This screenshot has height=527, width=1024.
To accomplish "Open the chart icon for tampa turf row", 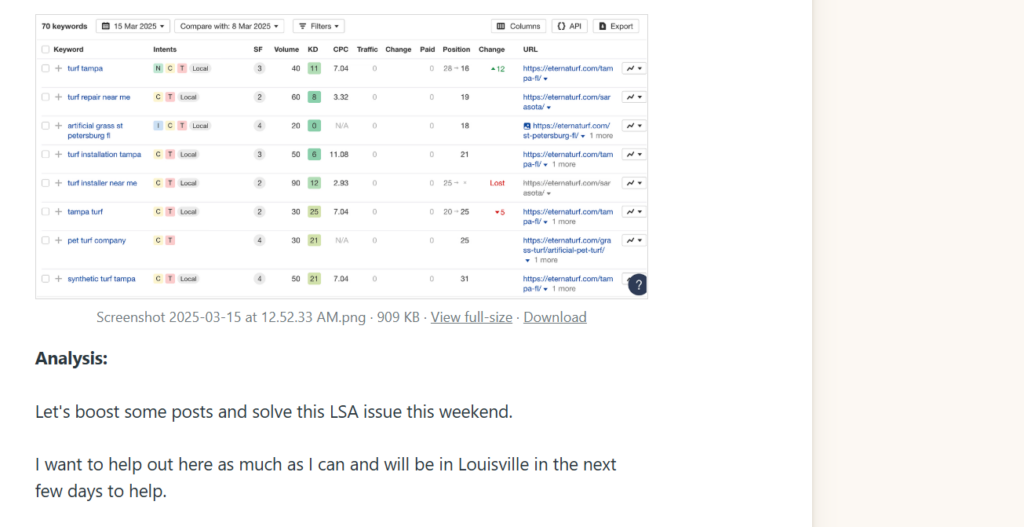I will pos(634,212).
